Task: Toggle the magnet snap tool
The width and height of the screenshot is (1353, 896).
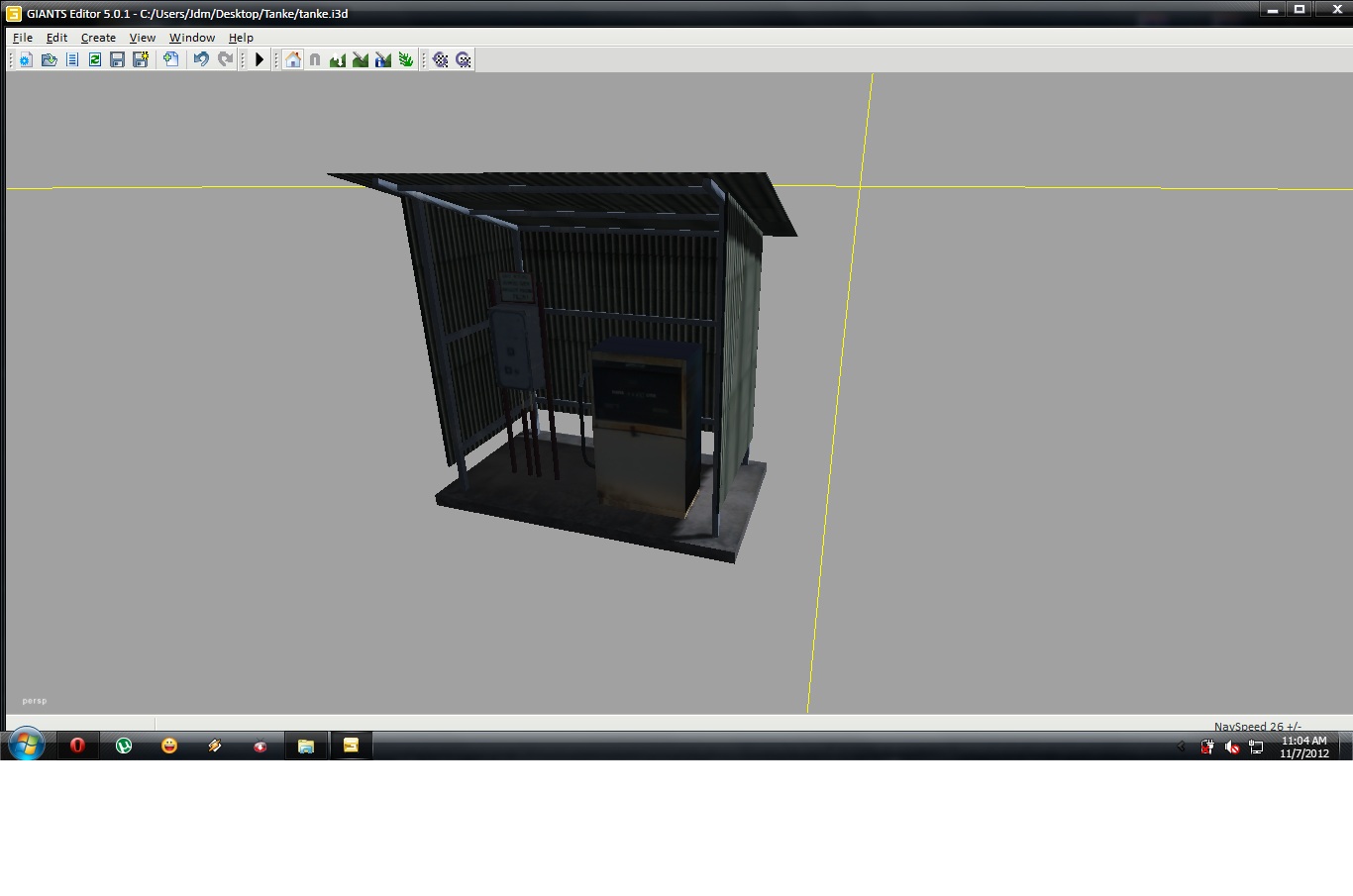Action: (315, 59)
